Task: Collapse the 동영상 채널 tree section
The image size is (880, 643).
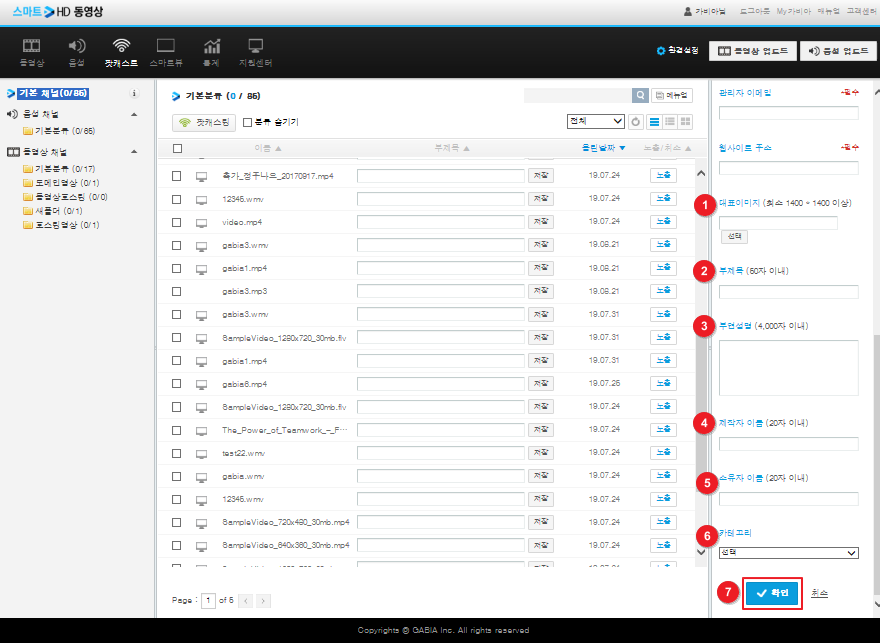Action: point(134,151)
